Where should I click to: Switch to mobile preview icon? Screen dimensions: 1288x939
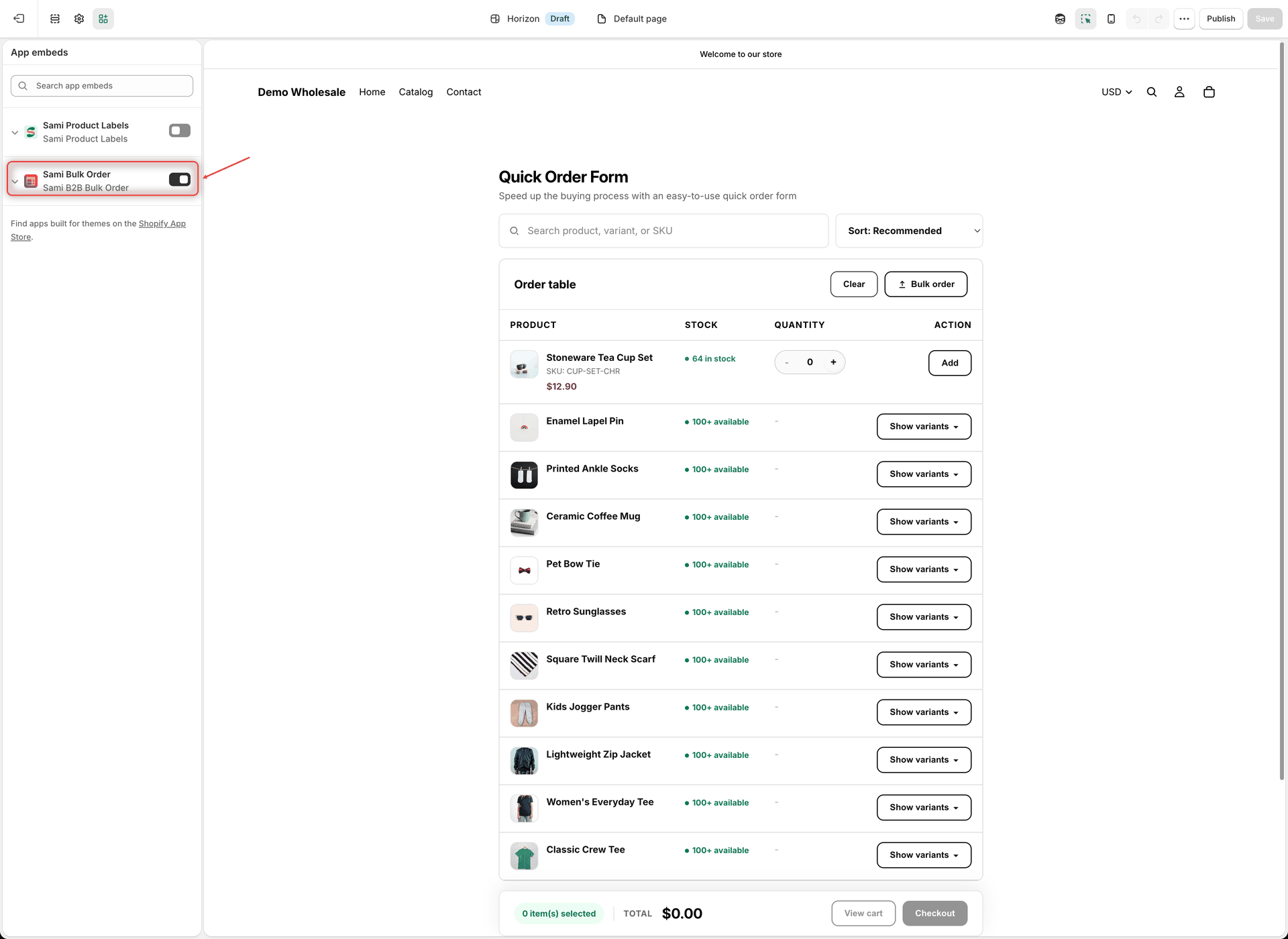(1111, 19)
